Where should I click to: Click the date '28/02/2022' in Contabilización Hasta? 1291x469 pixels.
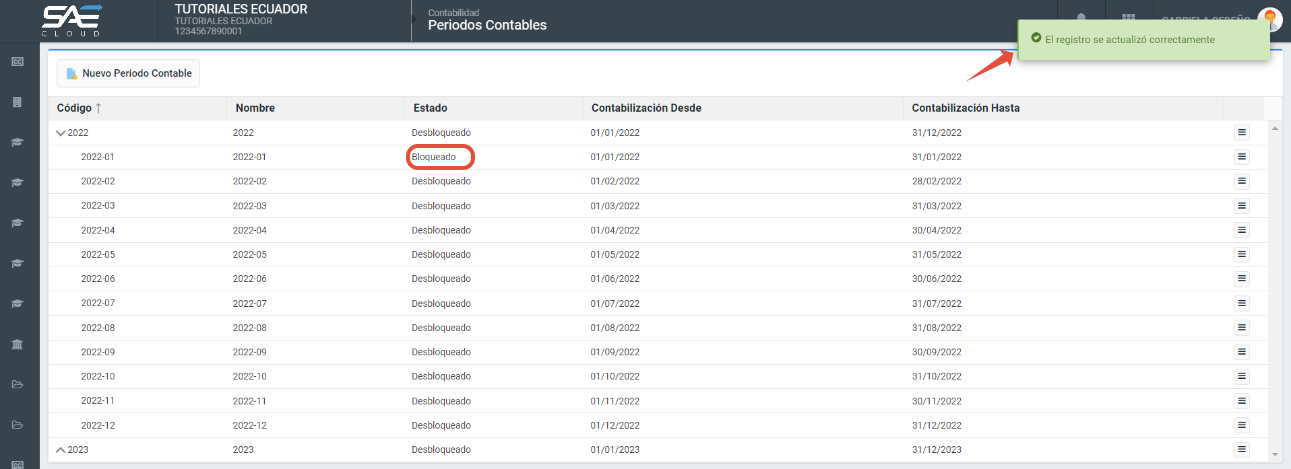pos(937,181)
